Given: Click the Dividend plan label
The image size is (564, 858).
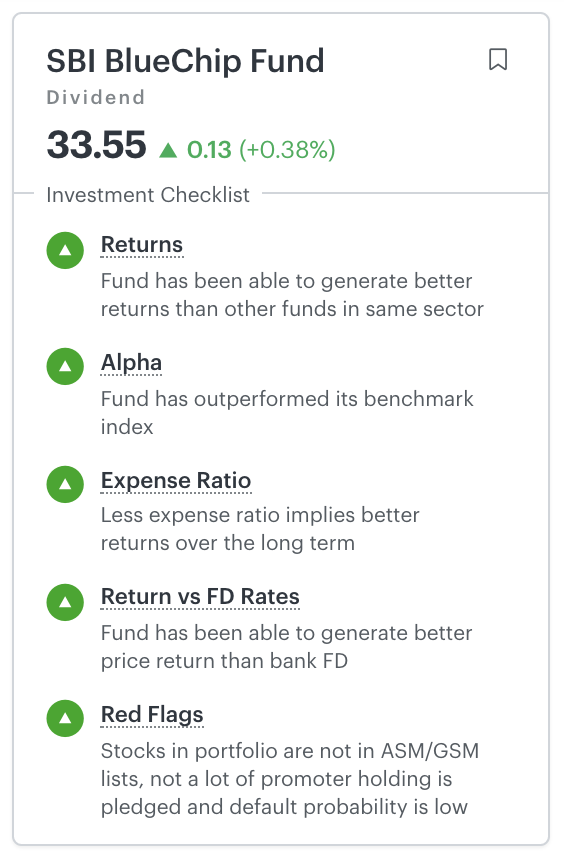Looking at the screenshot, I should coord(96,97).
